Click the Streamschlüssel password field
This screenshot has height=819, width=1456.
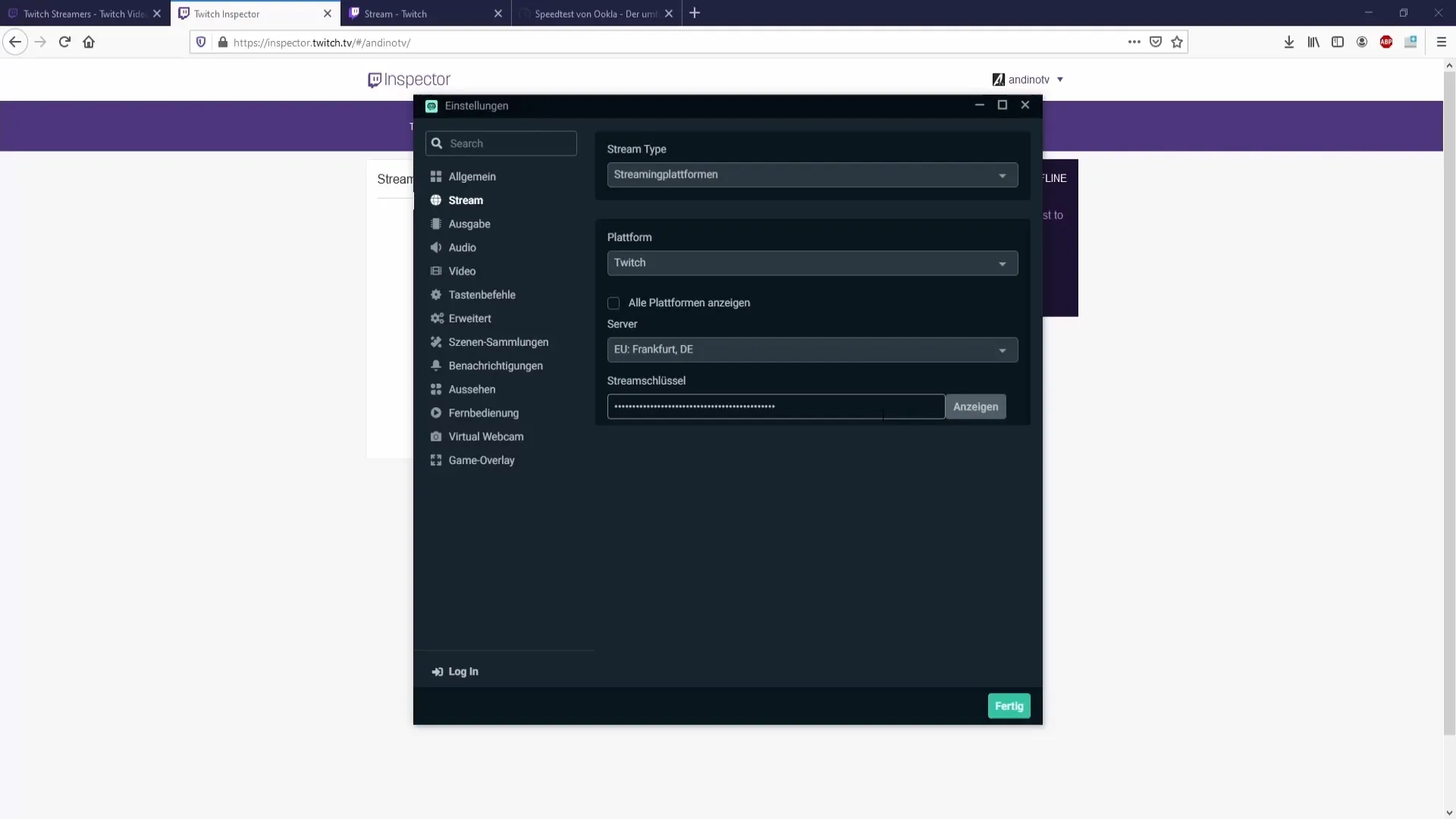(776, 406)
